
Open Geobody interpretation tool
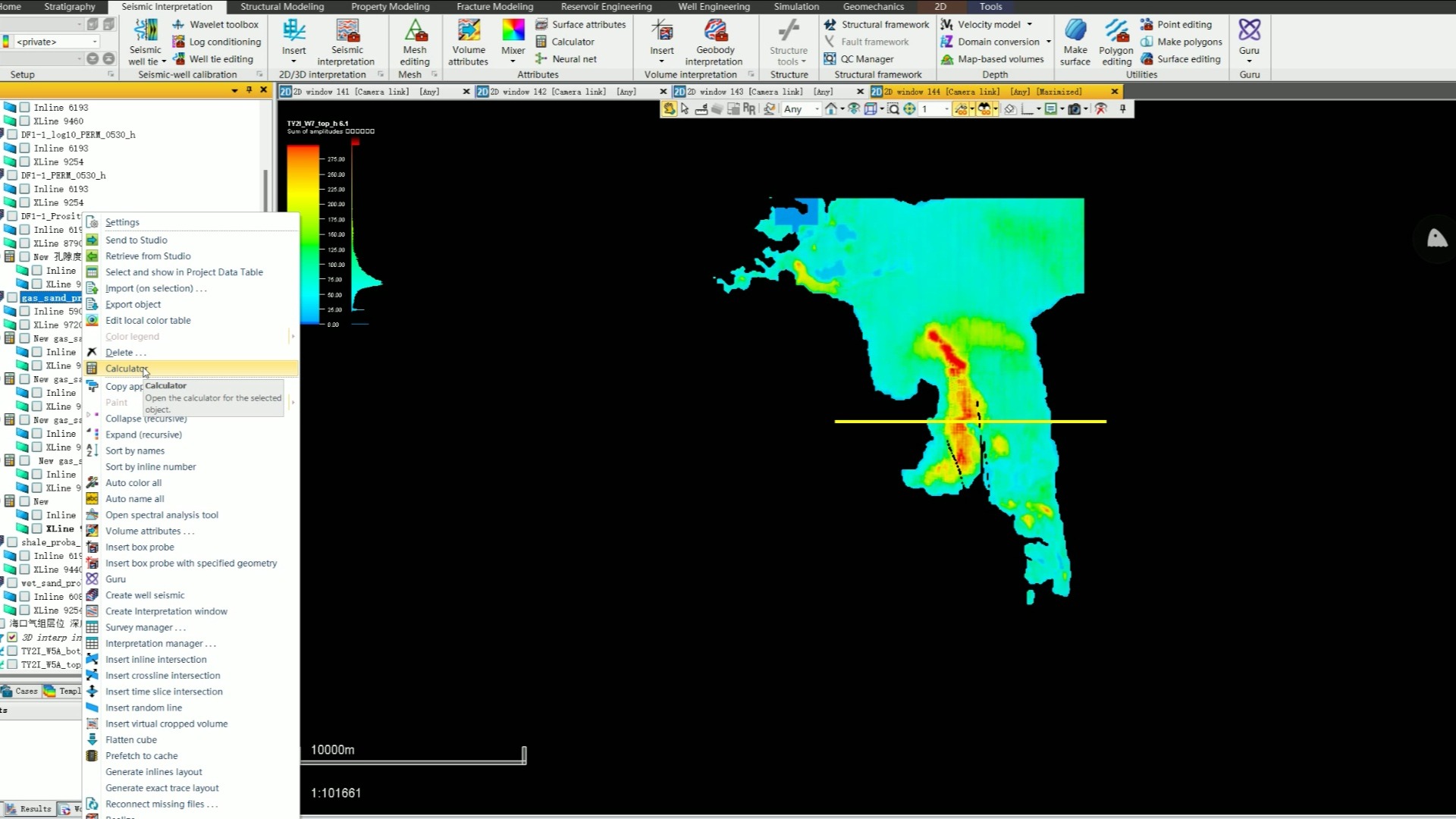coord(714,42)
